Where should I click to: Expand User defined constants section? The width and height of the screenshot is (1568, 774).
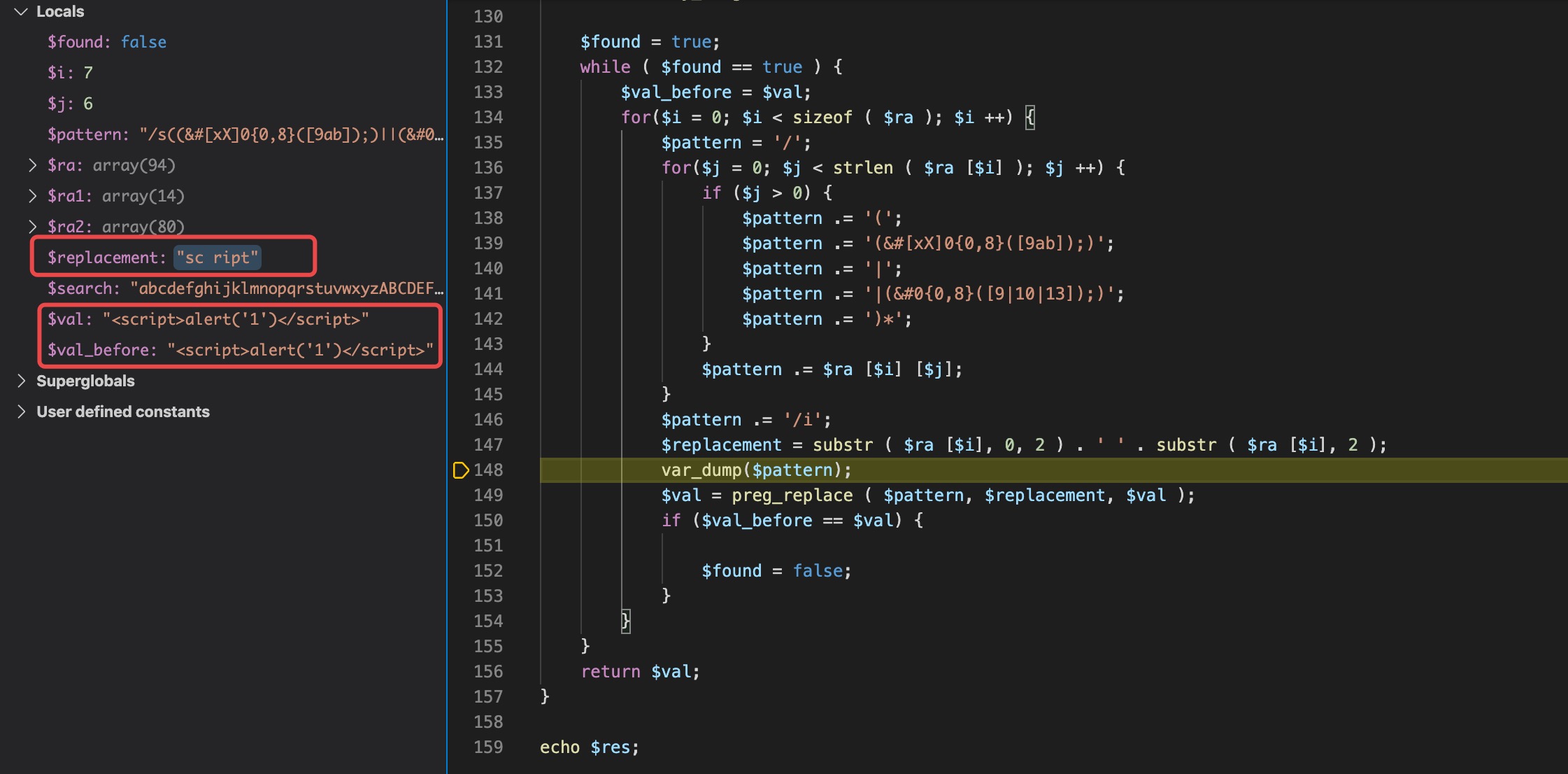(x=21, y=411)
